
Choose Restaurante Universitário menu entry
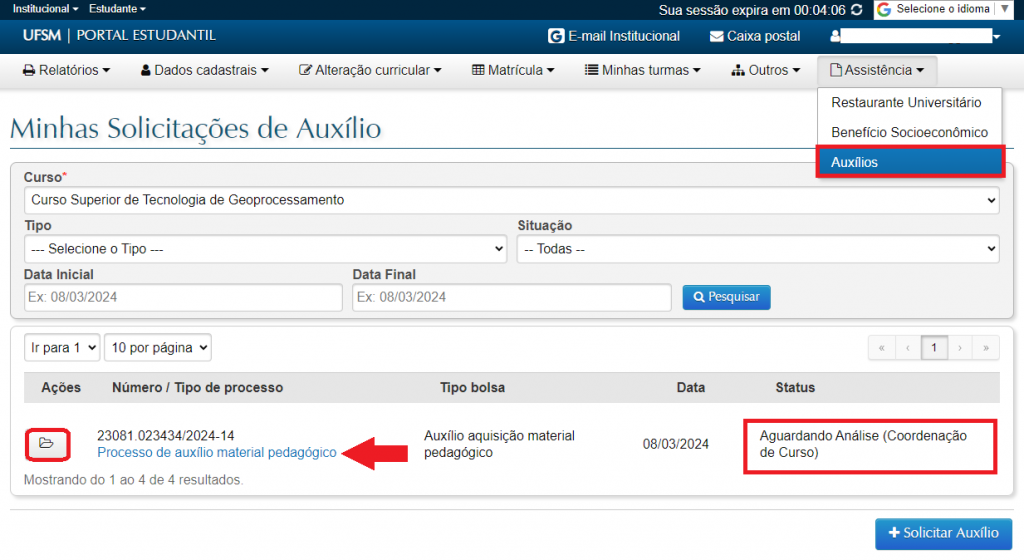906,103
